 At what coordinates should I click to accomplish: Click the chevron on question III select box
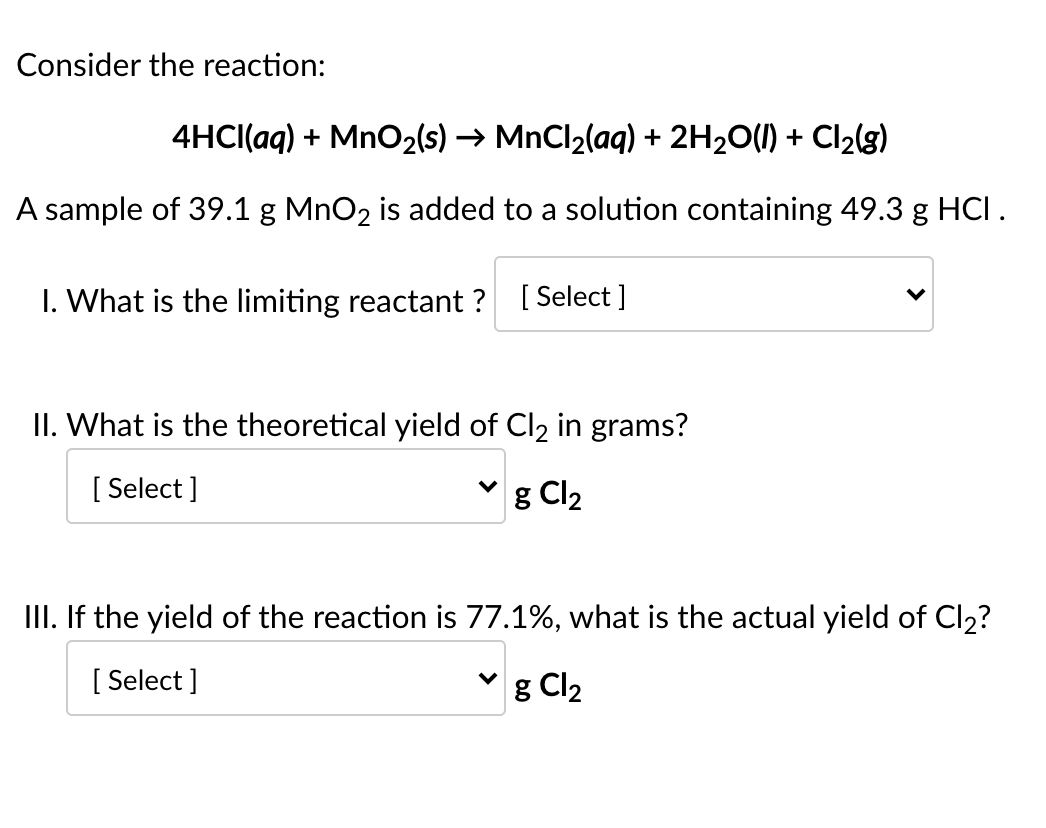coord(489,677)
